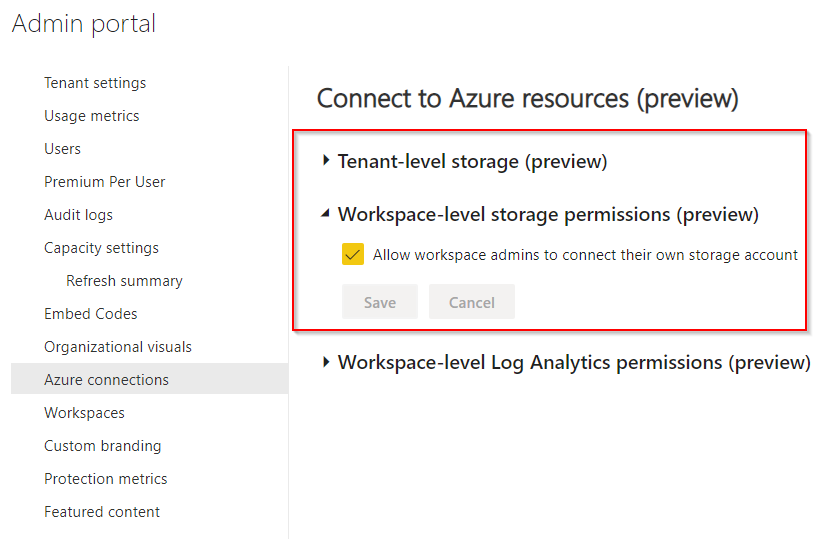Click the Cancel button
This screenshot has width=833, height=539.
472,302
